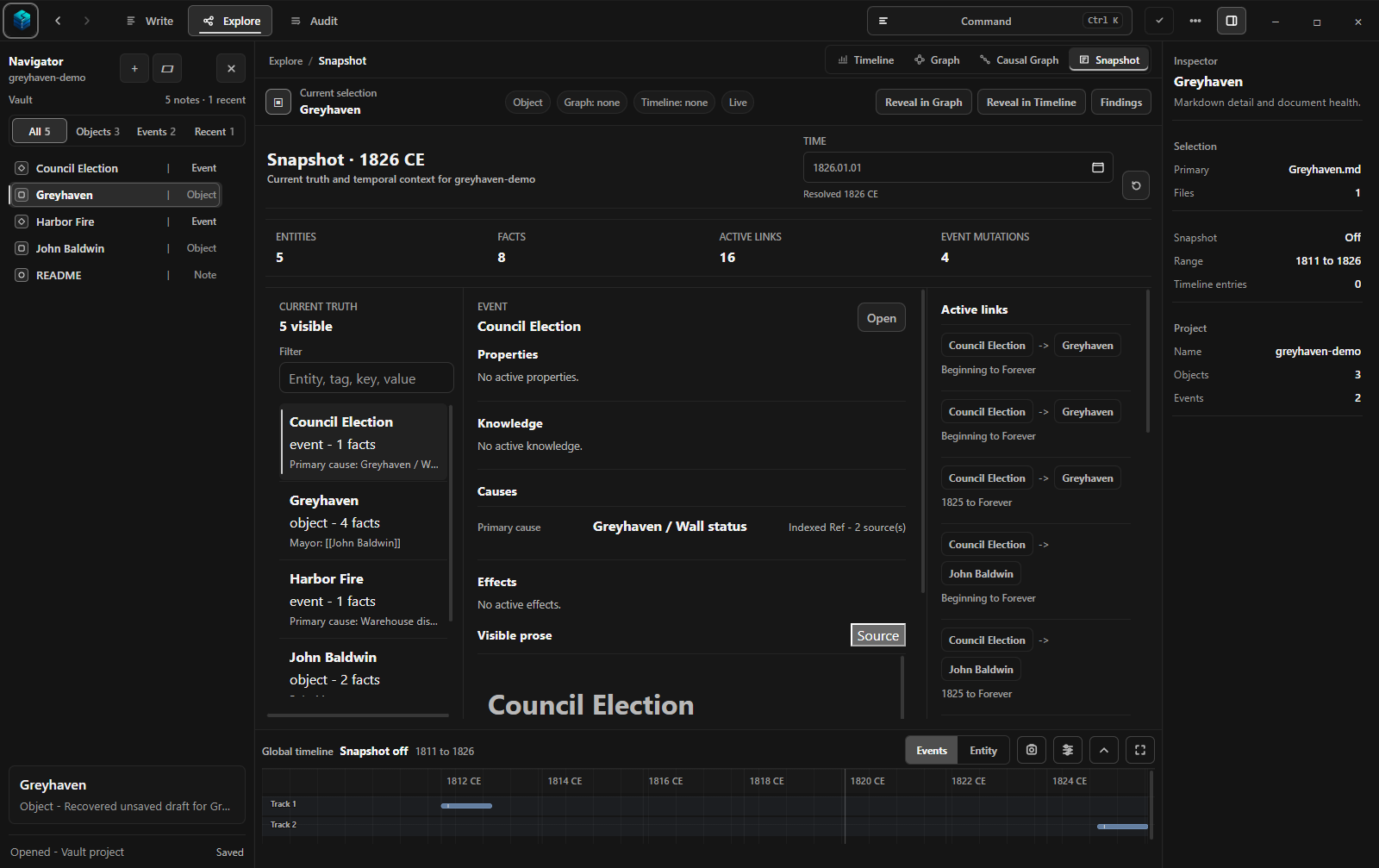The image size is (1379, 868).
Task: Click the Current Truth list vertical scrollbar
Action: click(x=451, y=512)
